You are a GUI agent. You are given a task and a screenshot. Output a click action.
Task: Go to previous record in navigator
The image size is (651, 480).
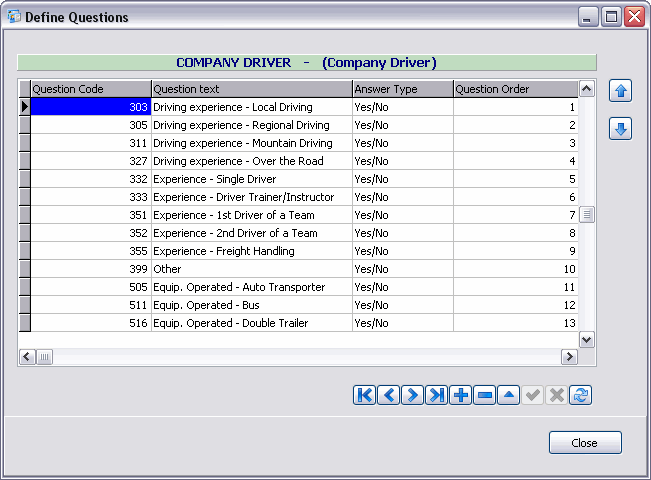(x=388, y=395)
